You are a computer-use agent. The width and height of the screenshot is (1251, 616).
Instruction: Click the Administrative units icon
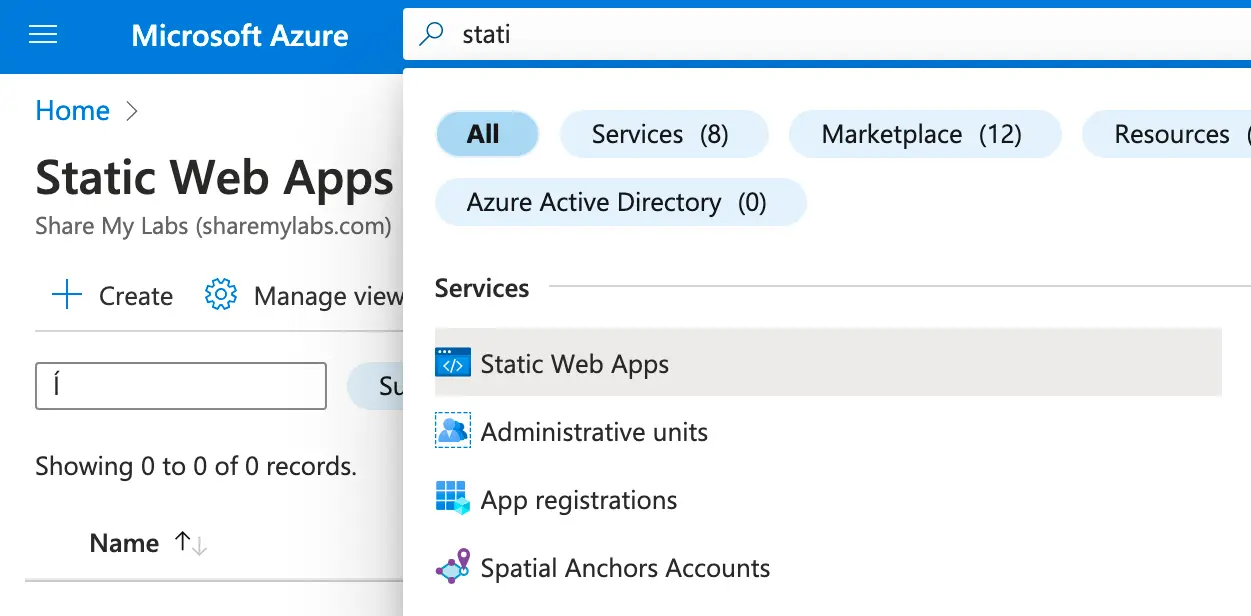(x=452, y=432)
